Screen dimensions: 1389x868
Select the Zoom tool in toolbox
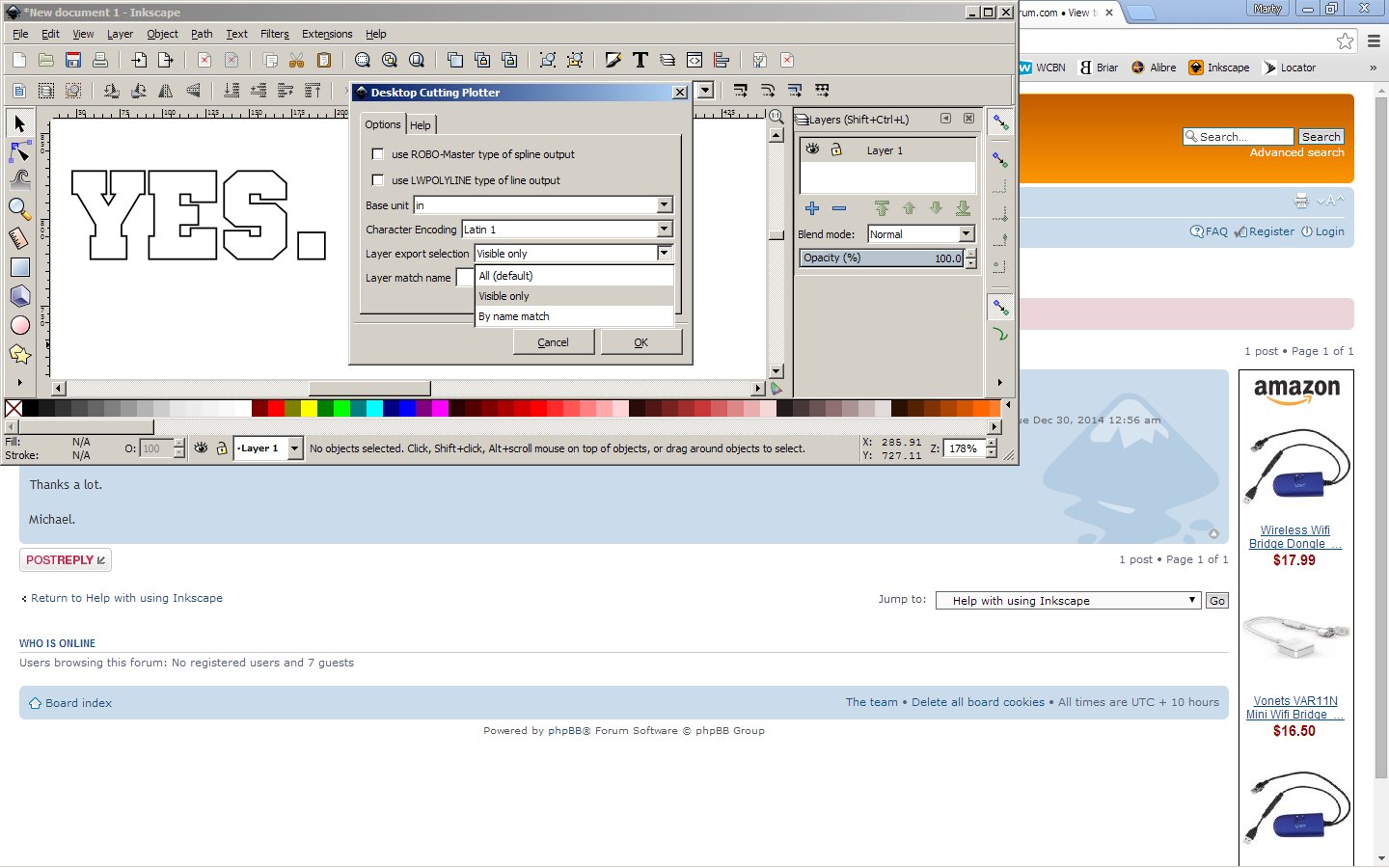[19, 208]
